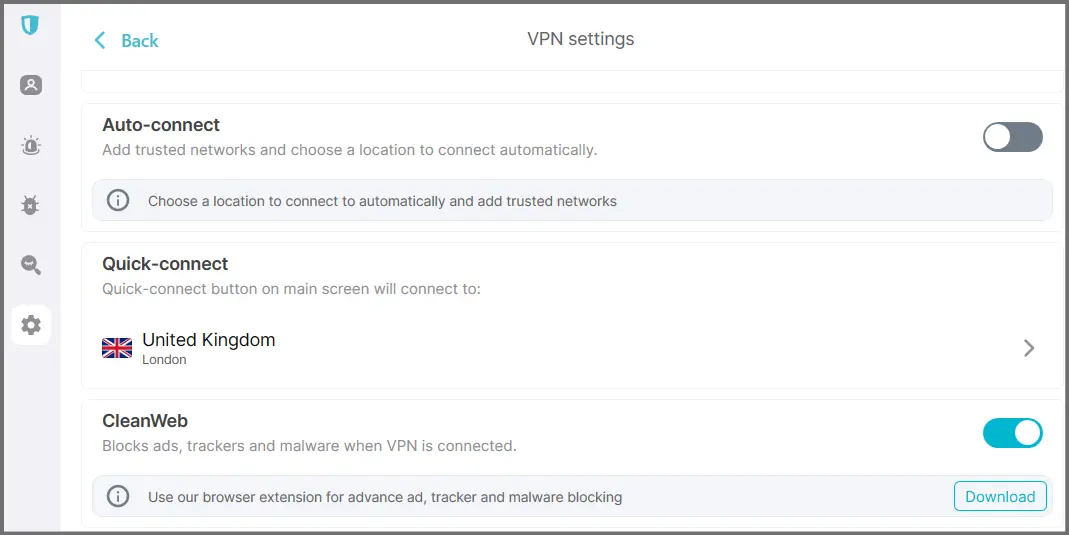Select the Settings gear icon in sidebar
This screenshot has width=1069, height=535.
pyautogui.click(x=31, y=325)
